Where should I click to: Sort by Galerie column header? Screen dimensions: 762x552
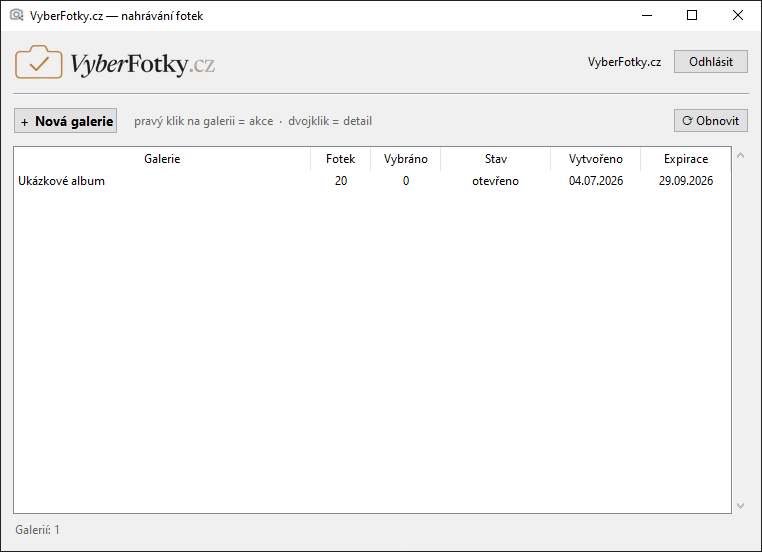tap(162, 159)
